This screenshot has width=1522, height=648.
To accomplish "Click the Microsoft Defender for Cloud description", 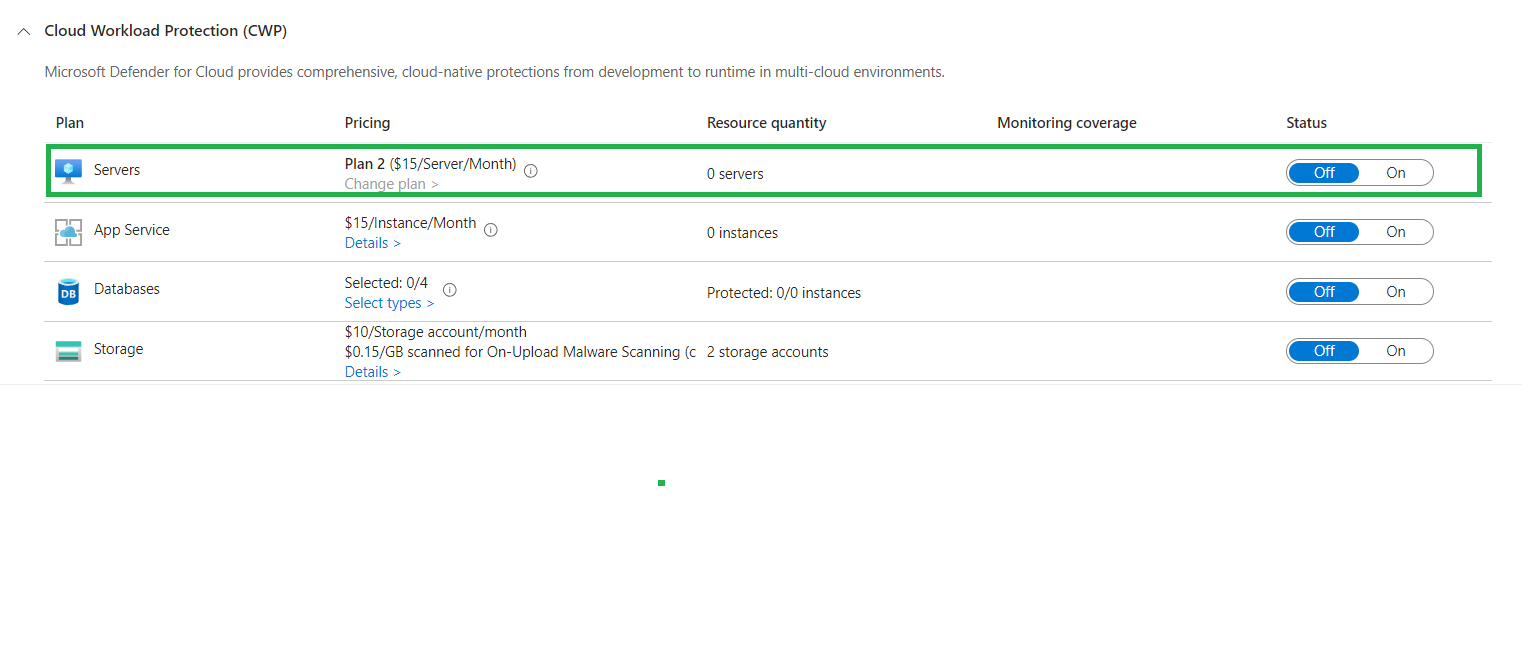I will coord(495,72).
